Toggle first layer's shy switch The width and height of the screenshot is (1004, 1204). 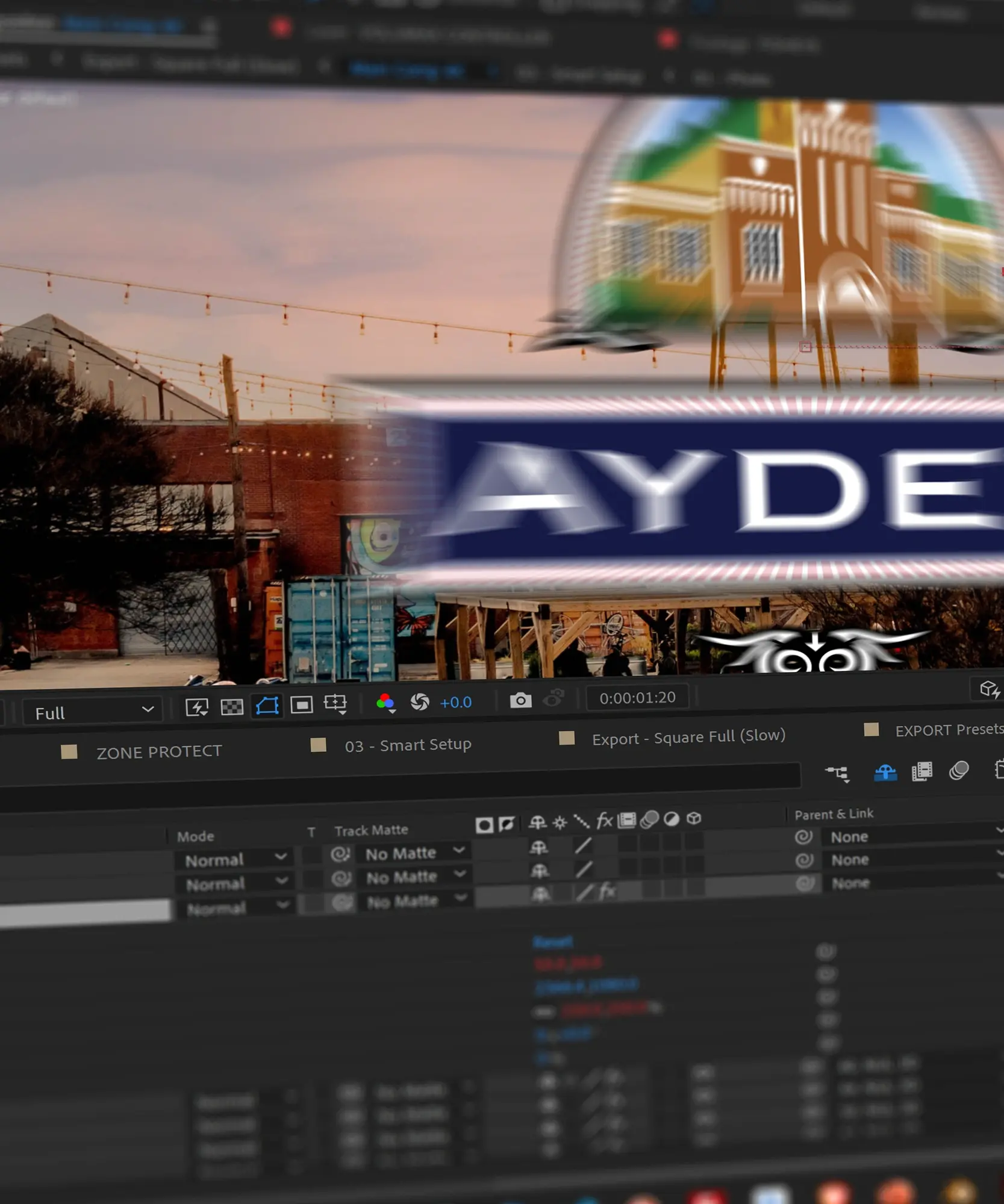pyautogui.click(x=538, y=848)
